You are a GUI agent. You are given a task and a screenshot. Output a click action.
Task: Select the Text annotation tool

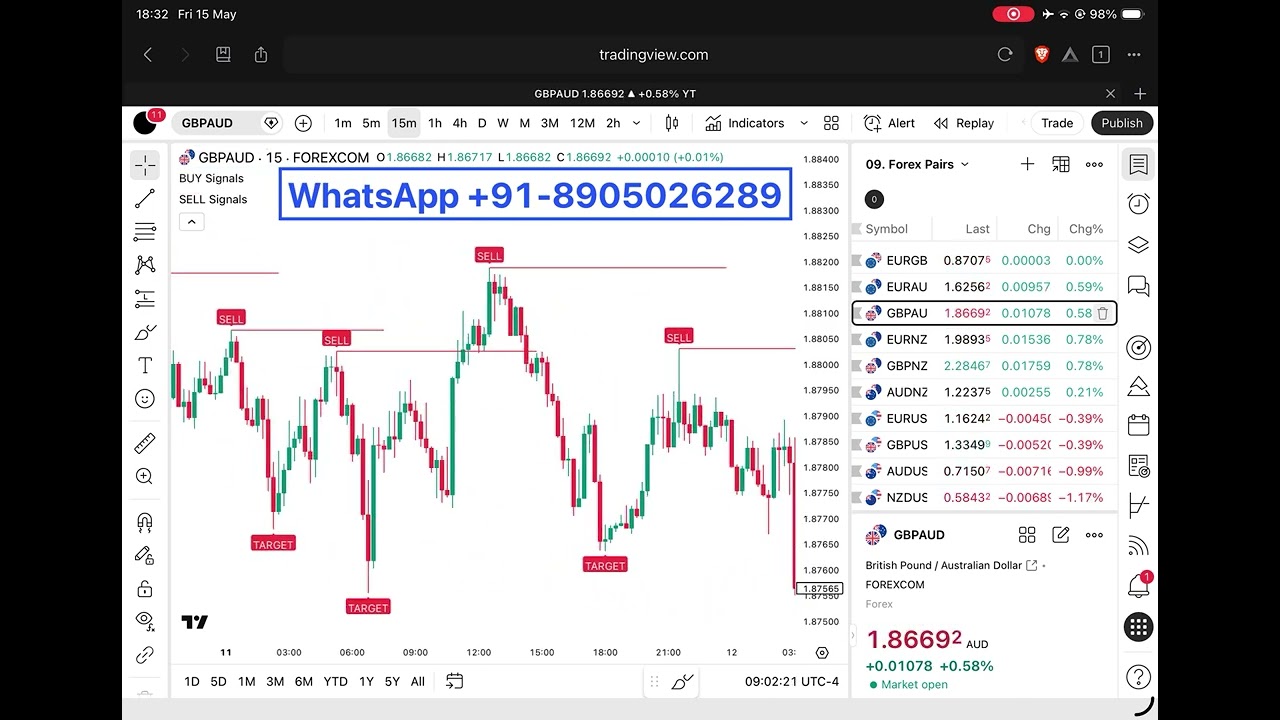[145, 365]
